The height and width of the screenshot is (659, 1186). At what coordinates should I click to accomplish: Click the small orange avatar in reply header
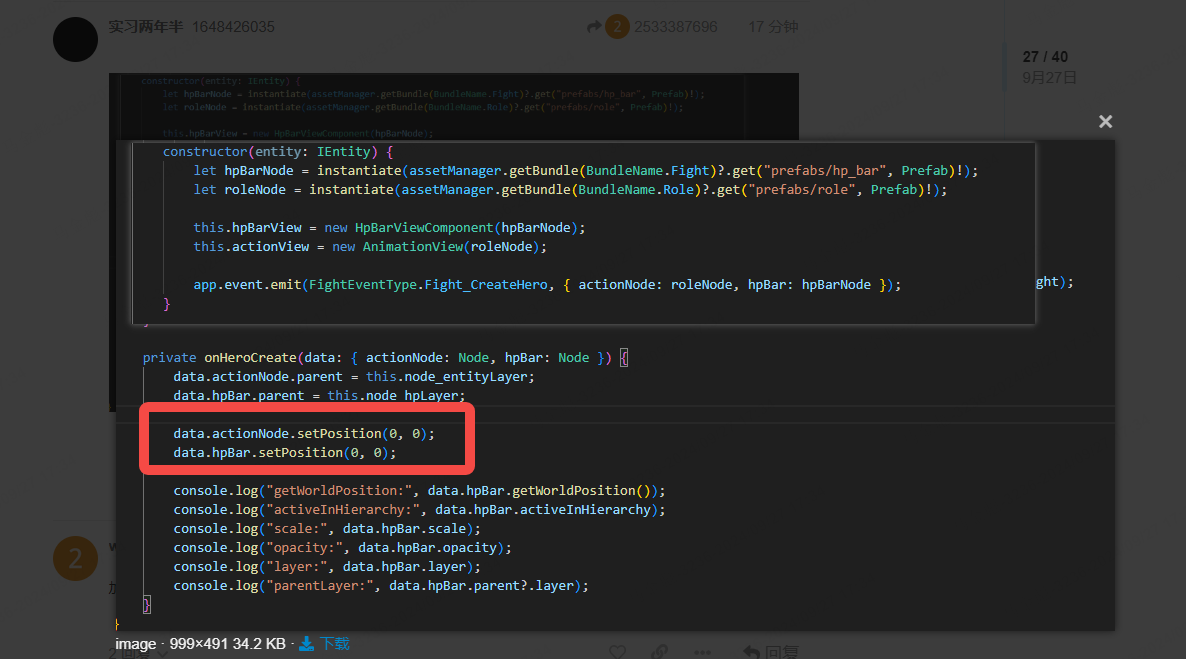coord(617,27)
